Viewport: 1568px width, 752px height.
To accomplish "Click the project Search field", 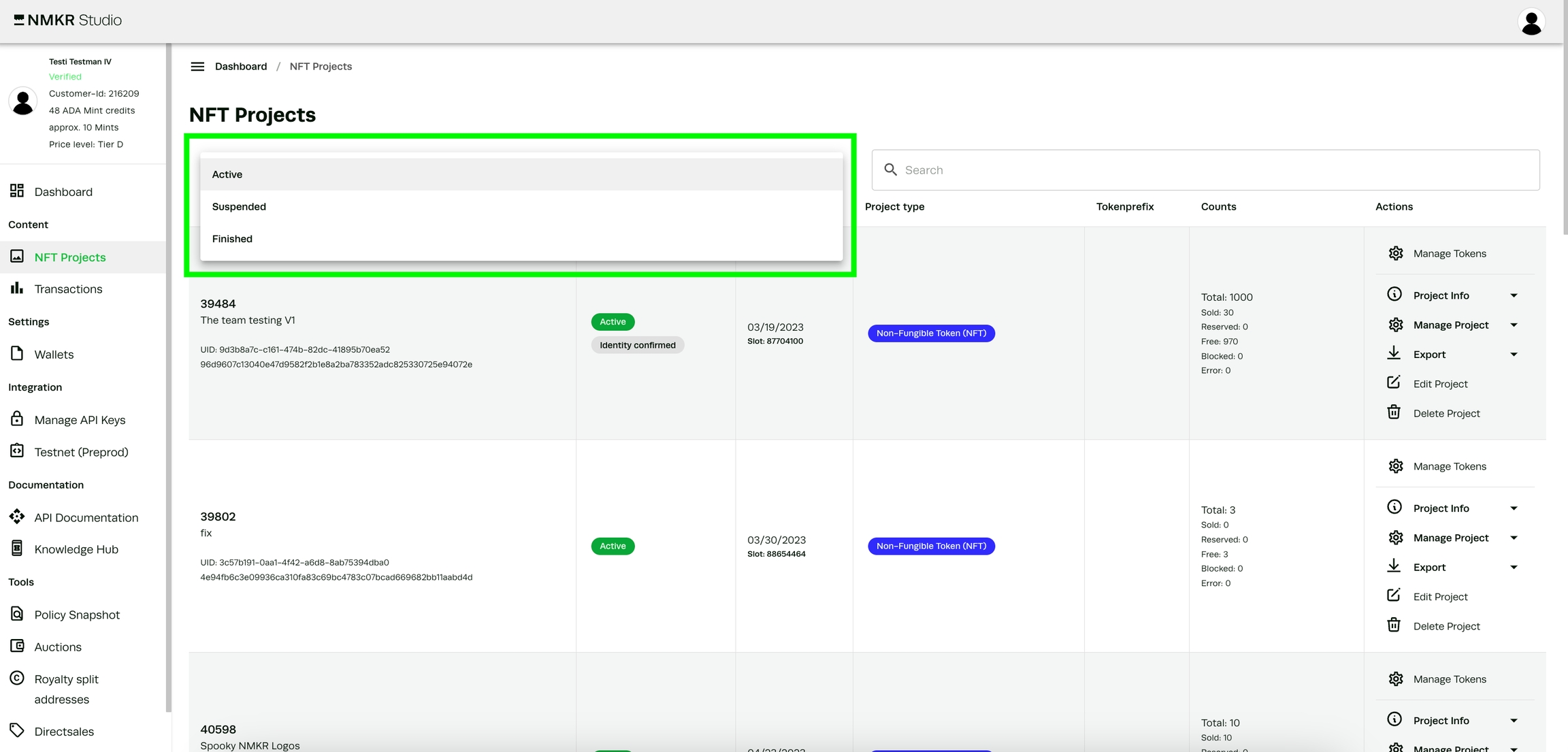I will [x=1205, y=170].
